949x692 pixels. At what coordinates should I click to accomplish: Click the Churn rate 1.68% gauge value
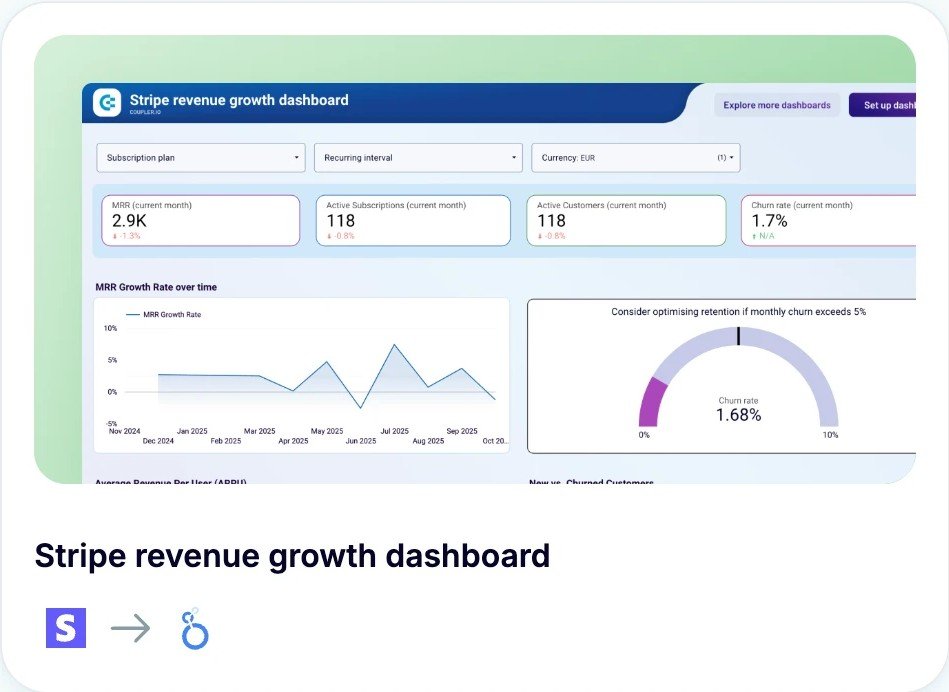coord(738,414)
